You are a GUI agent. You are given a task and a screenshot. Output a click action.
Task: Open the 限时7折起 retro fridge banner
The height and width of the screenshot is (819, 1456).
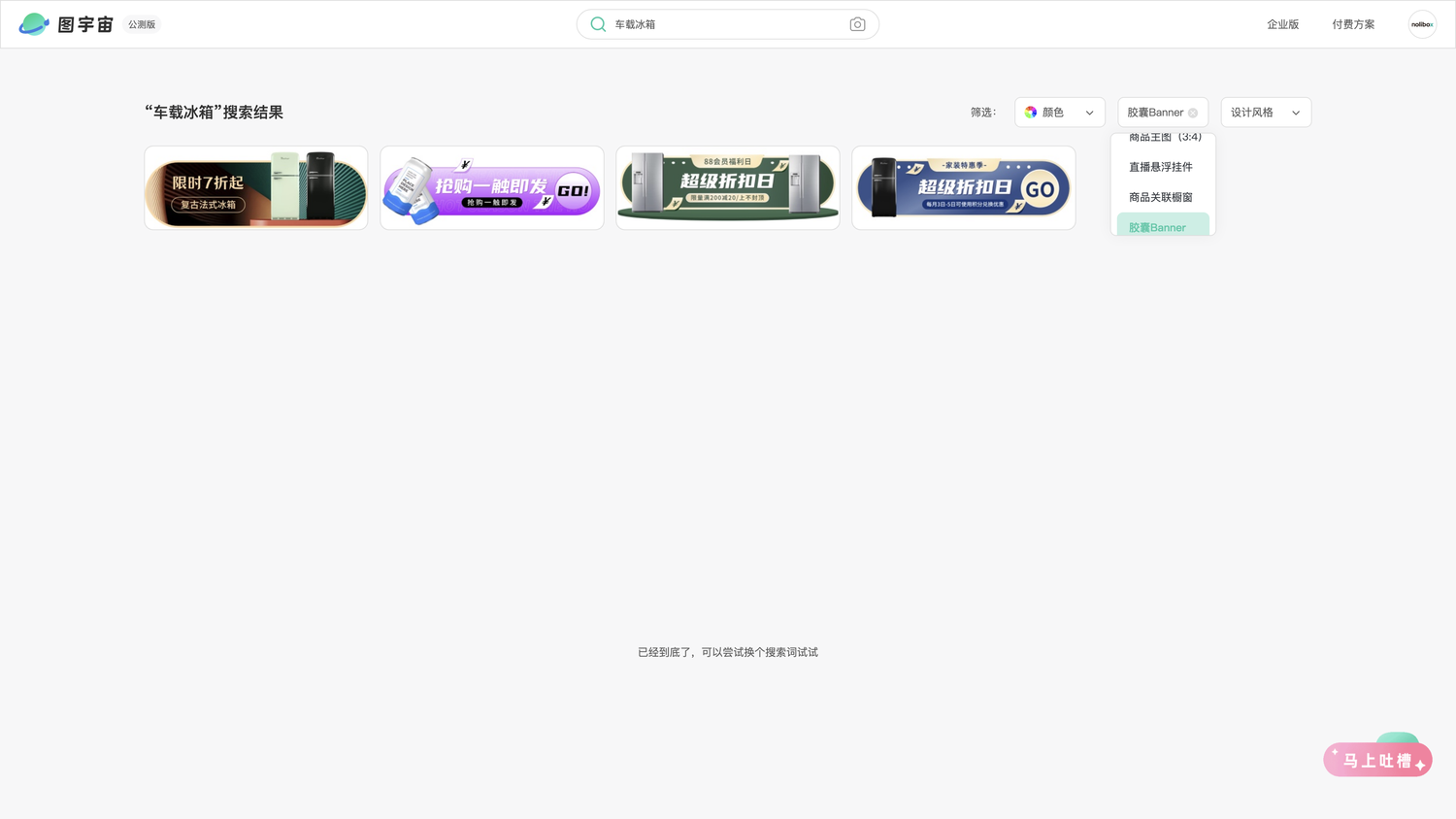click(x=256, y=188)
